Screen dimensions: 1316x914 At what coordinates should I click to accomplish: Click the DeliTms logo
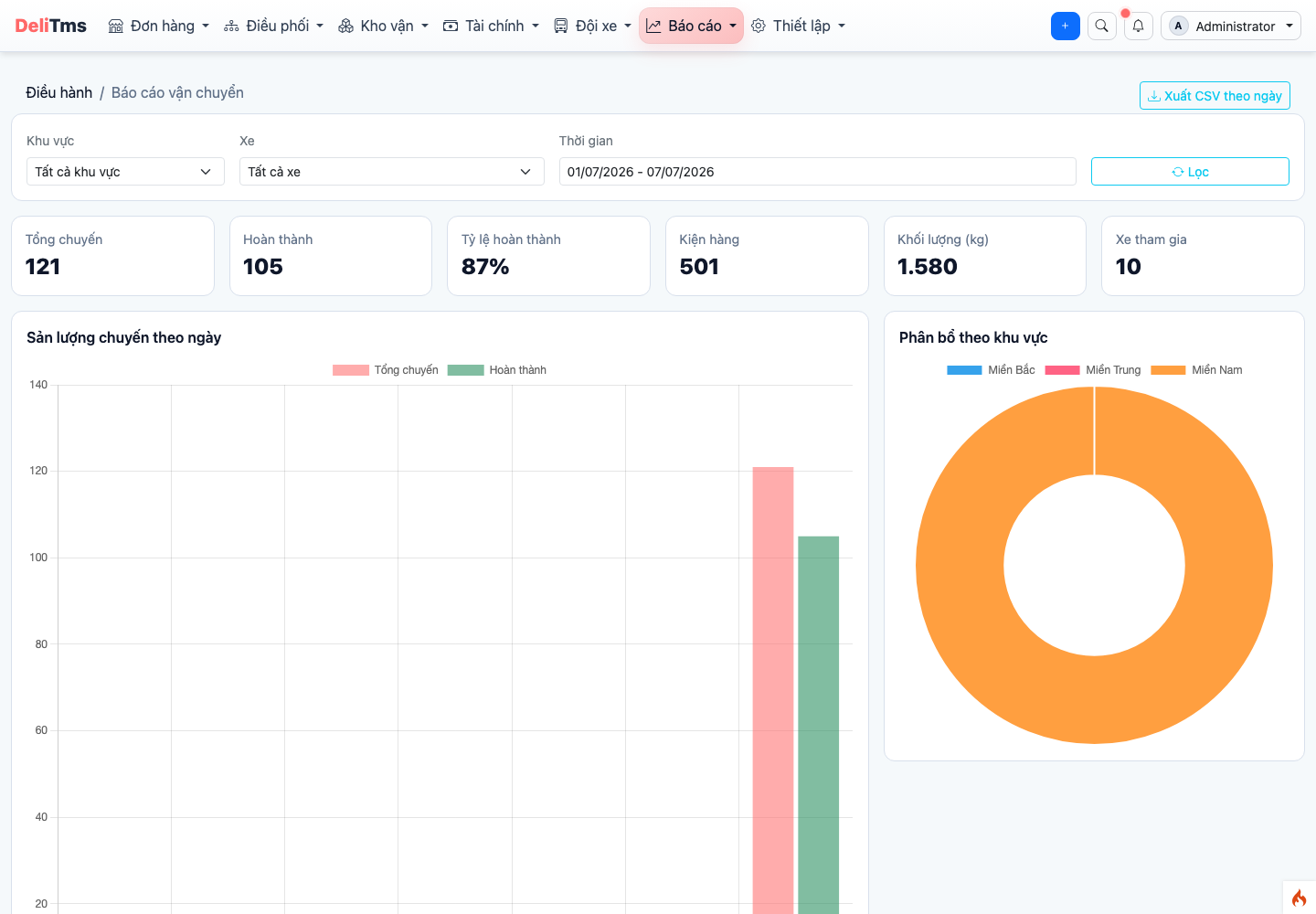pyautogui.click(x=50, y=26)
